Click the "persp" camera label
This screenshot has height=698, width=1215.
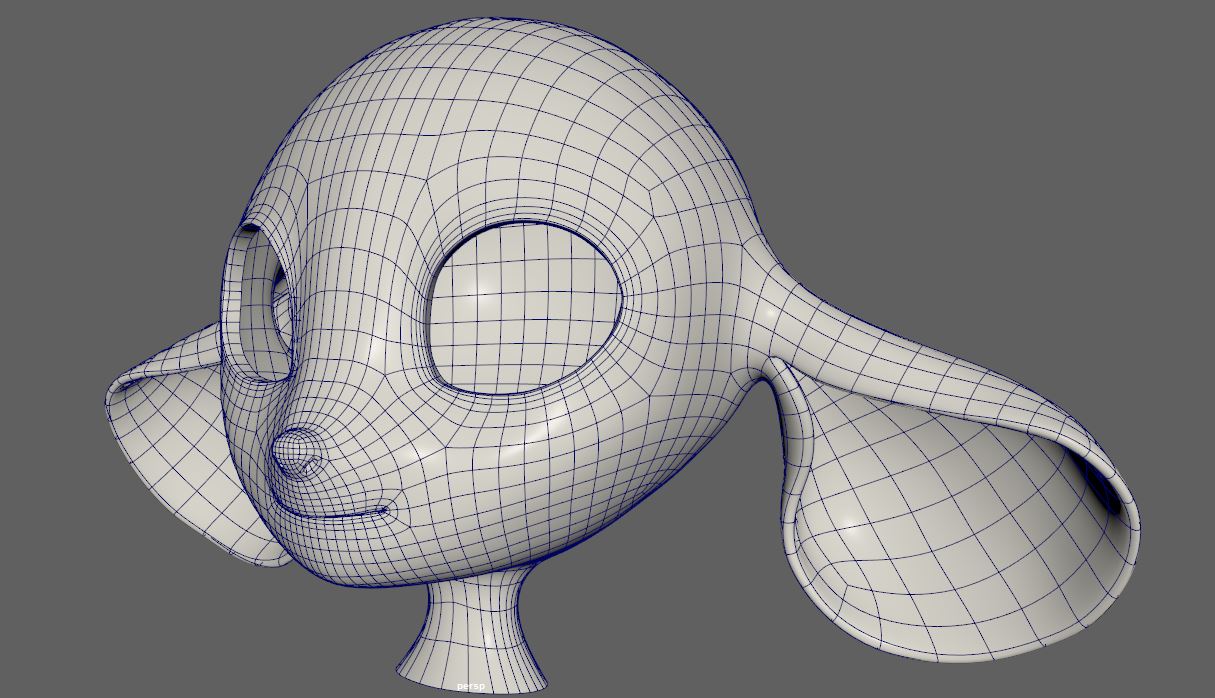coord(470,687)
